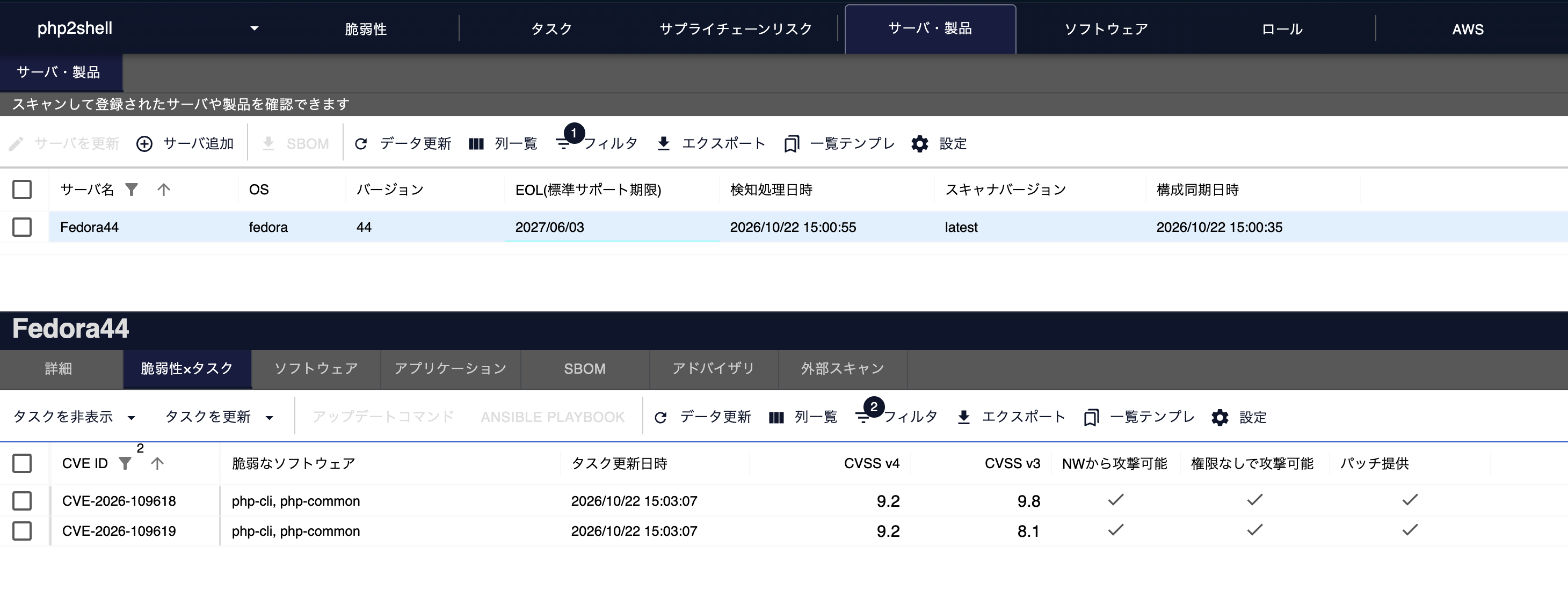
Task: Open the タスク top navigation tab
Action: coord(551,28)
